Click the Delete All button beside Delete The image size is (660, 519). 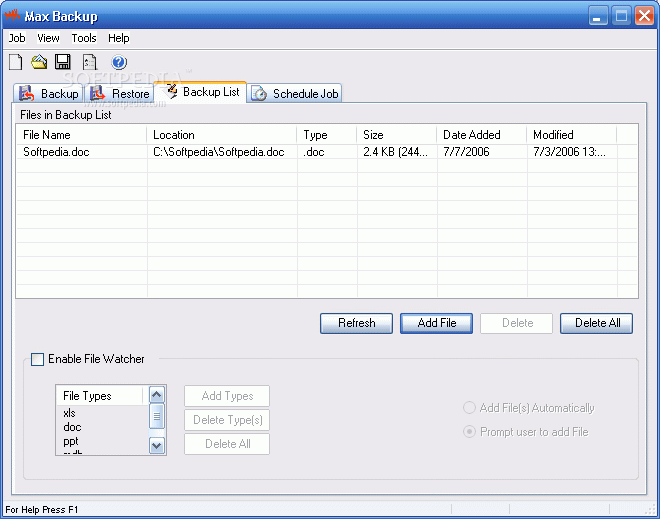596,323
